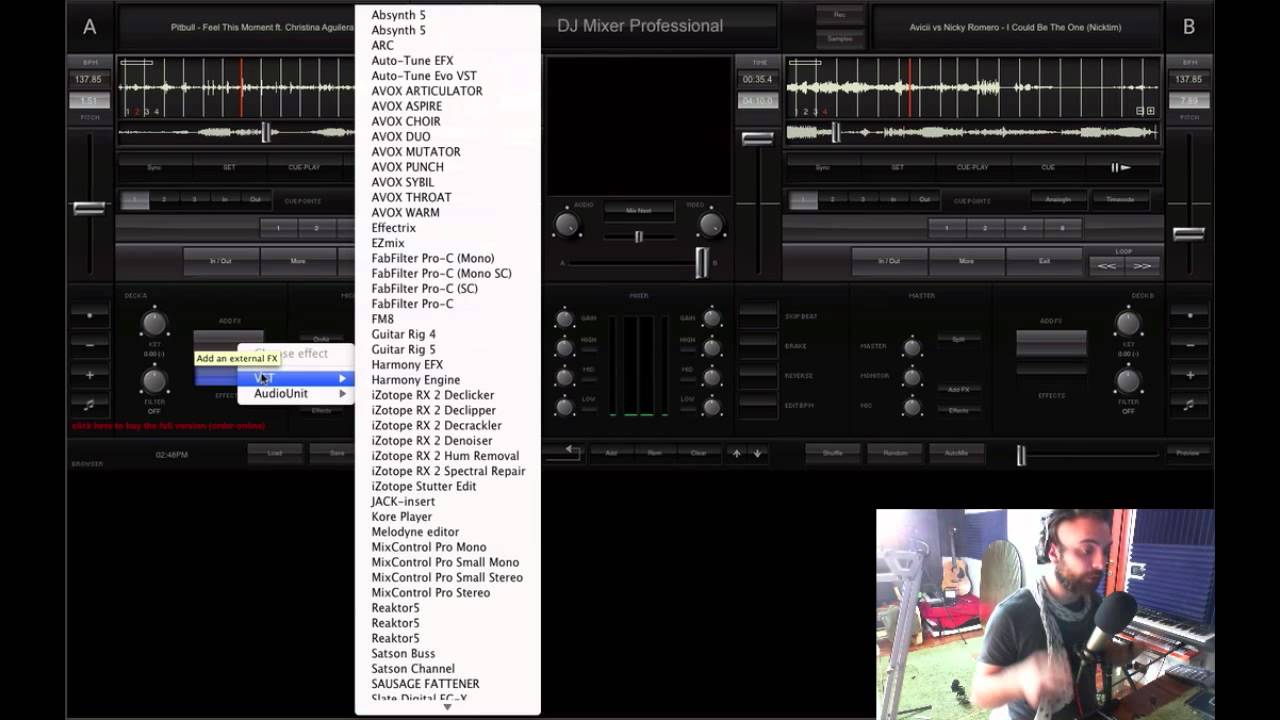Toggle Split in the master section

(x=958, y=339)
